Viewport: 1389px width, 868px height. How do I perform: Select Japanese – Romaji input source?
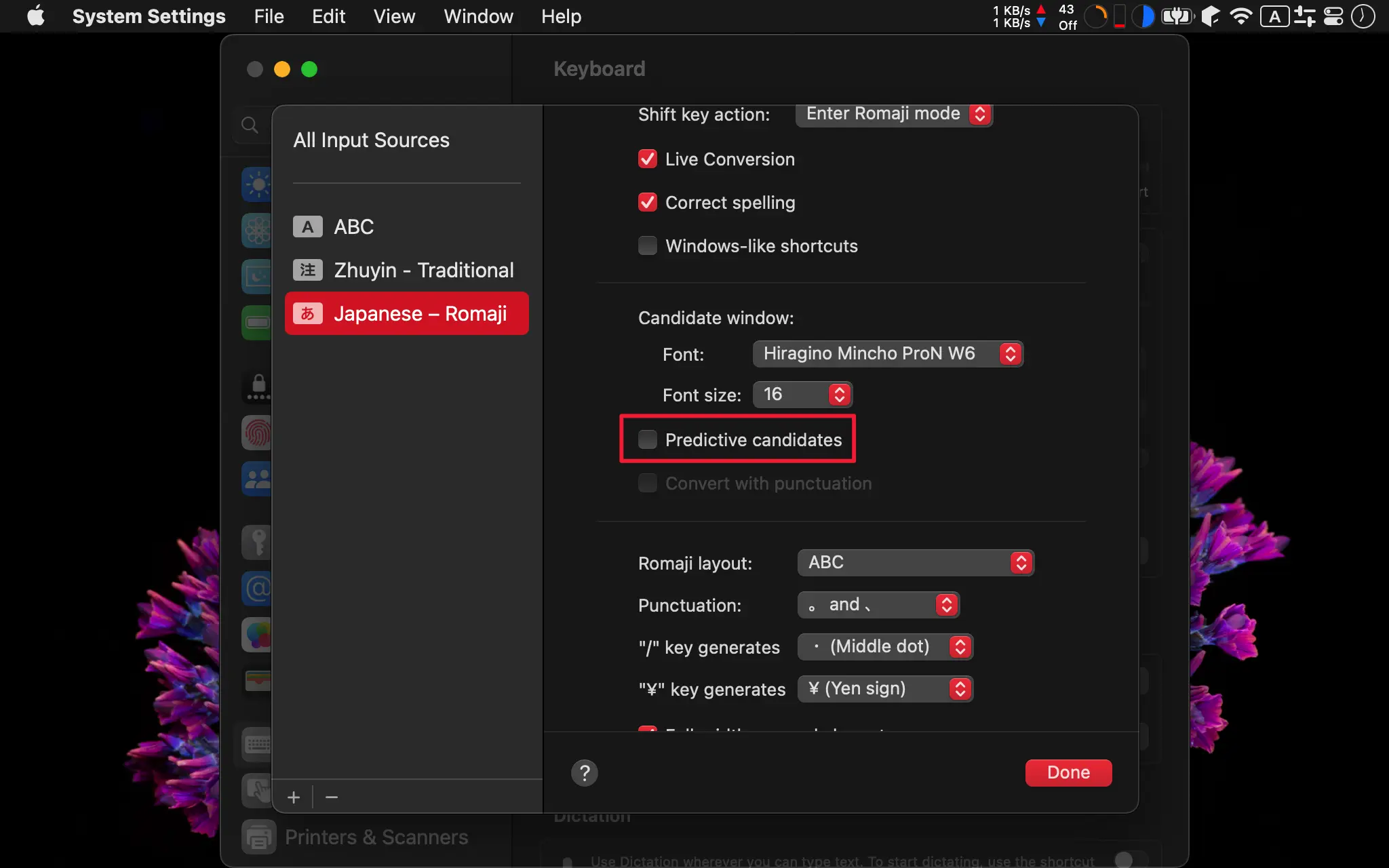coord(406,313)
